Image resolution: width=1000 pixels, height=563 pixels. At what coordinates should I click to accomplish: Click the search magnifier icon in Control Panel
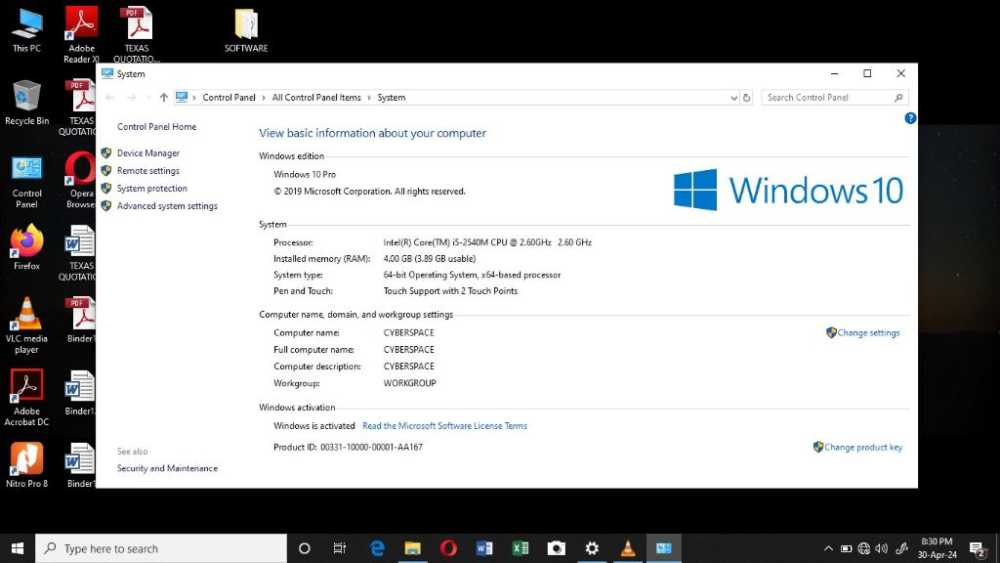point(899,98)
